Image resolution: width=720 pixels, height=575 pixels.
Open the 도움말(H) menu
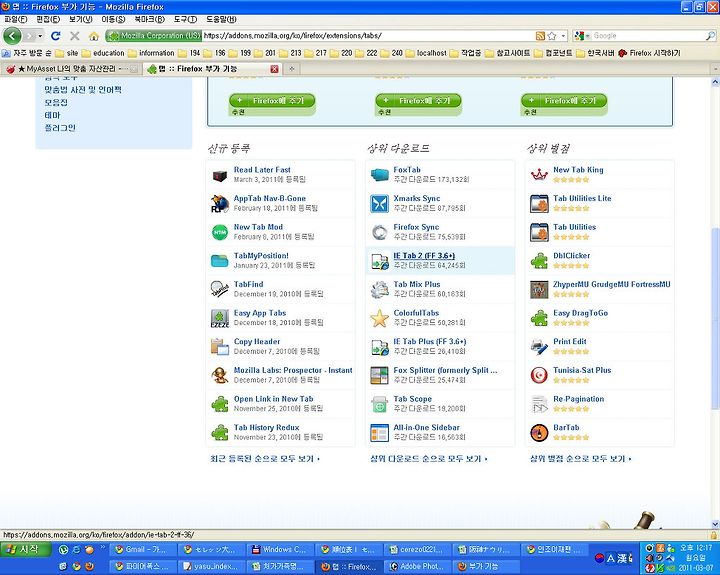[221, 19]
